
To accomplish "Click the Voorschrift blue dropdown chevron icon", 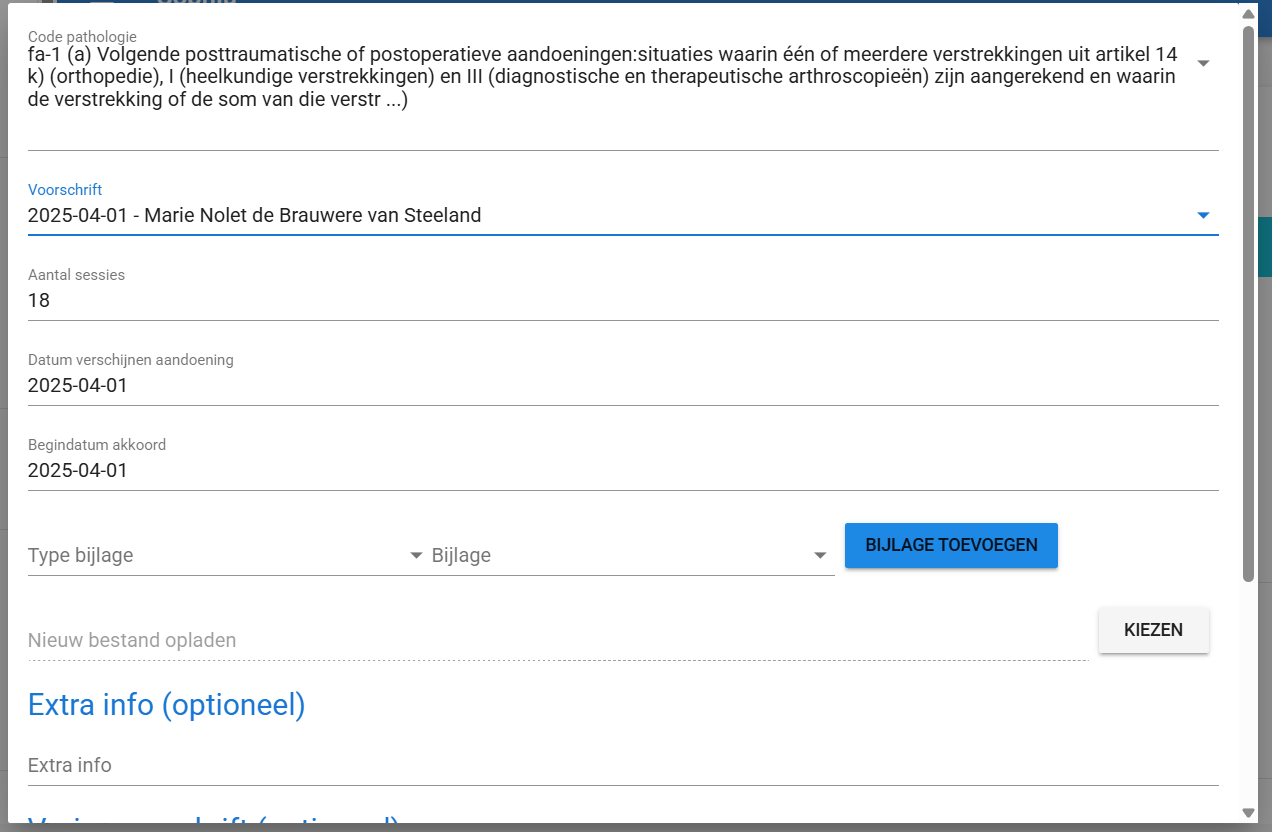I will coord(1203,214).
